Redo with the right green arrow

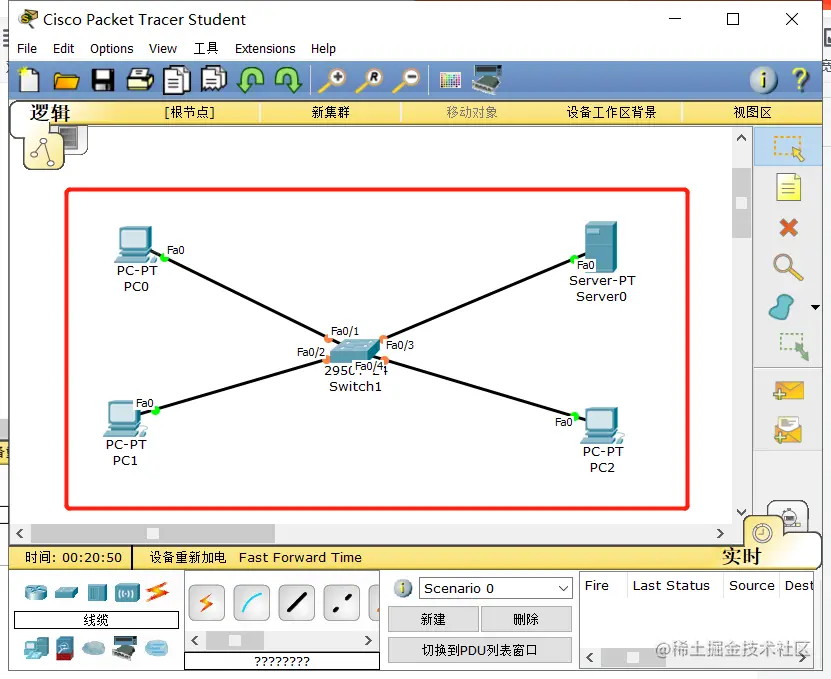coord(288,80)
